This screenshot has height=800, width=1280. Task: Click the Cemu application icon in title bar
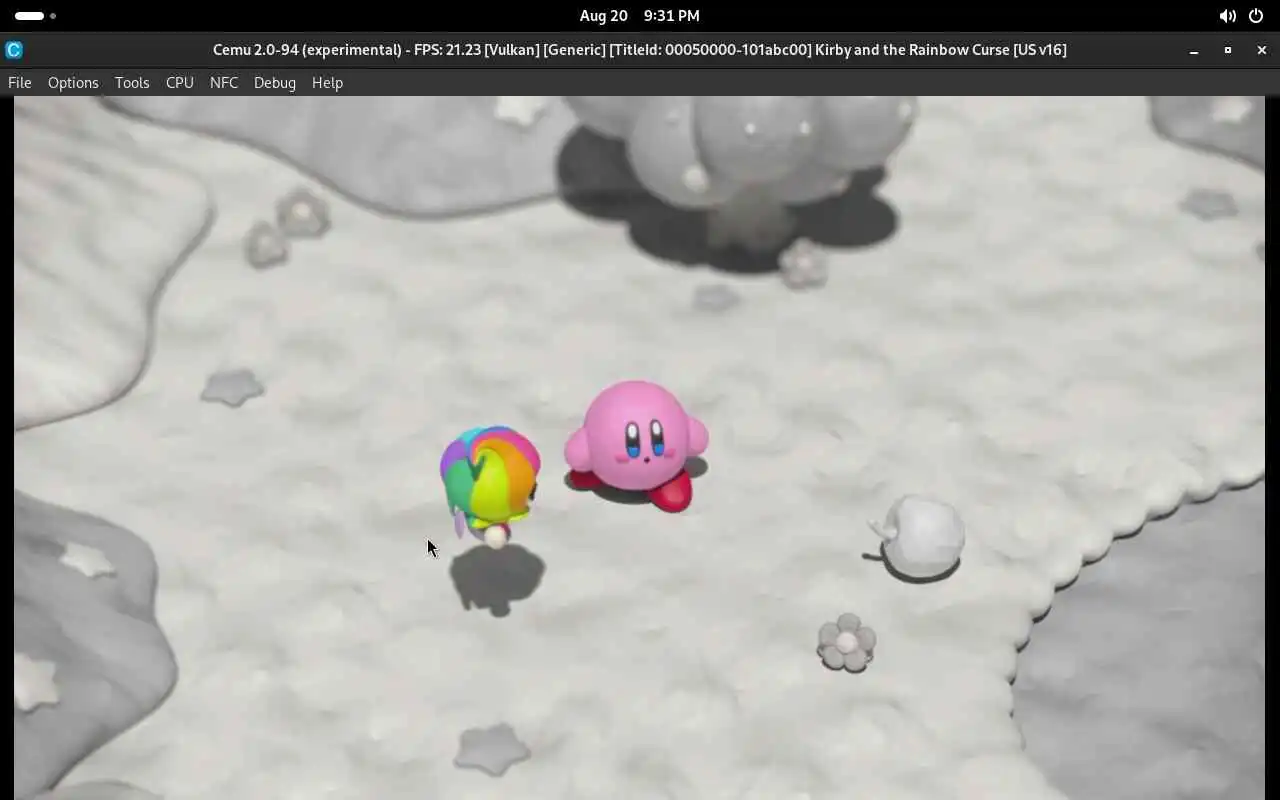(x=14, y=49)
